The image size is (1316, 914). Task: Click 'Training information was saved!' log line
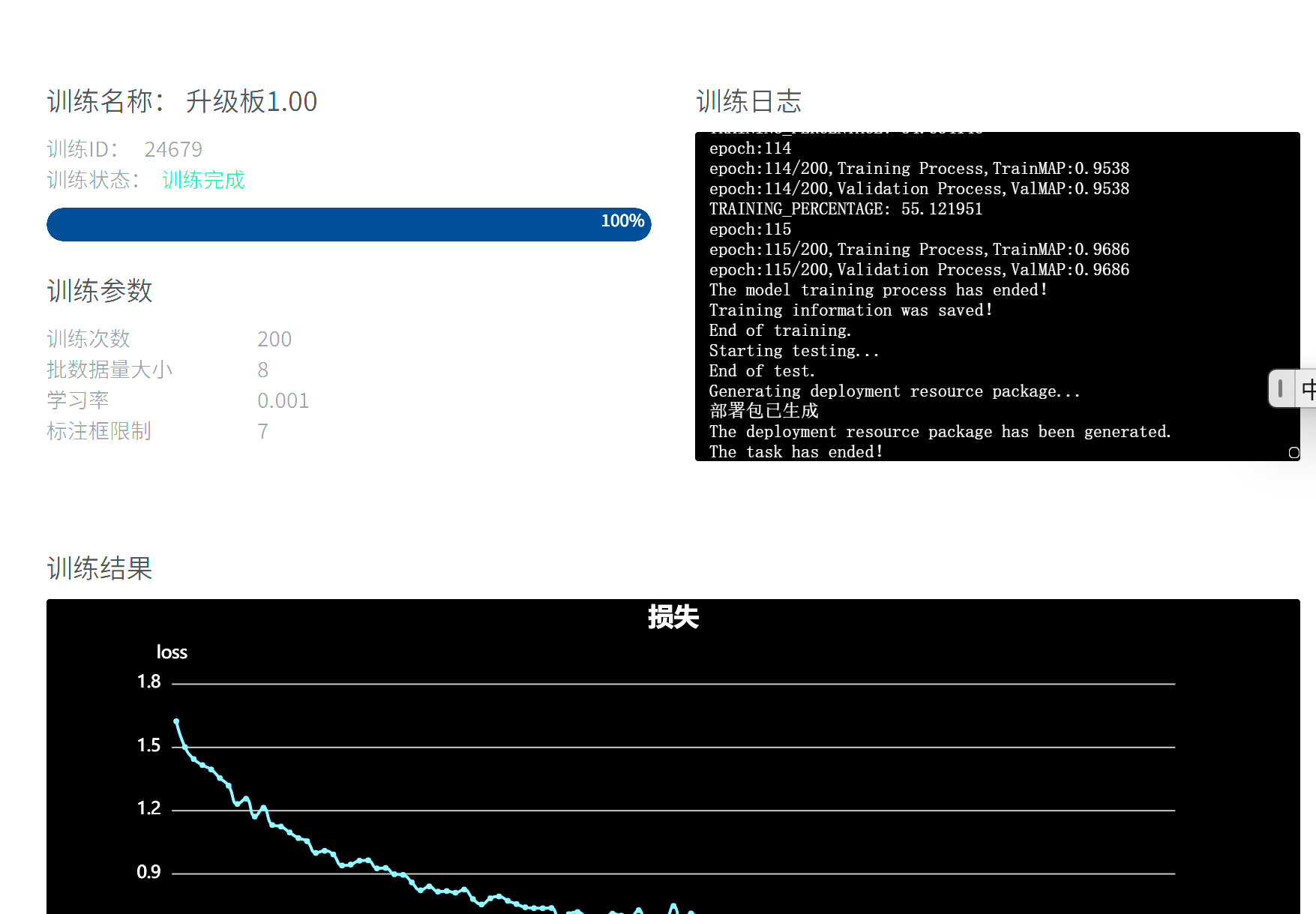point(851,310)
